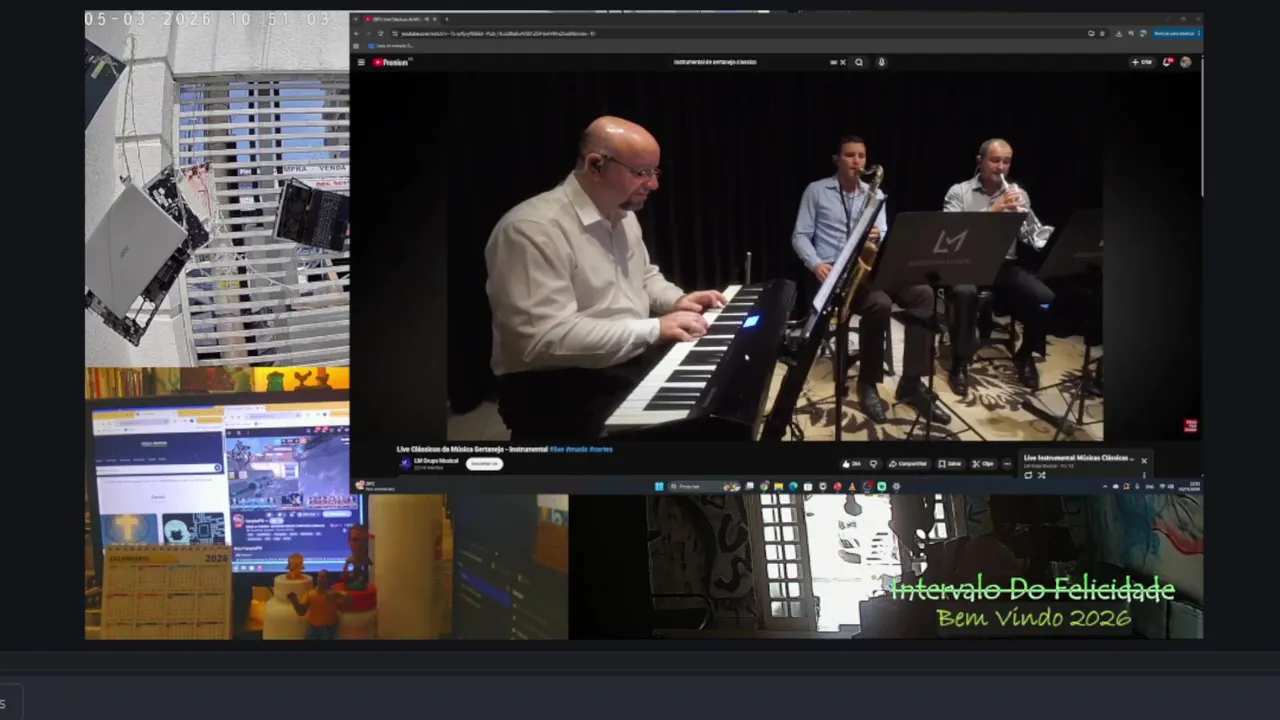Start voice search with microphone icon
Screen dimensions: 1280x720
pyautogui.click(x=881, y=62)
